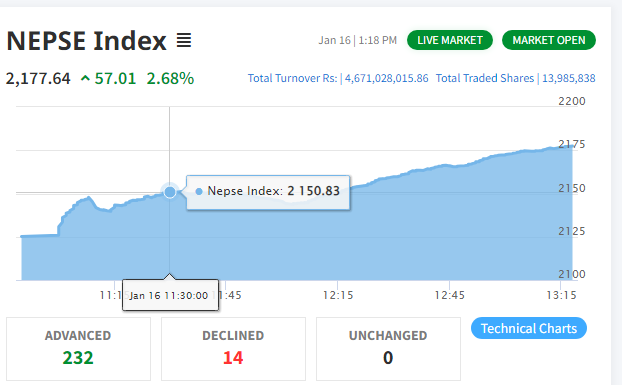Screen dimensions: 622x385
Task: Click the 2125 y-axis label
Action: [x=572, y=231]
